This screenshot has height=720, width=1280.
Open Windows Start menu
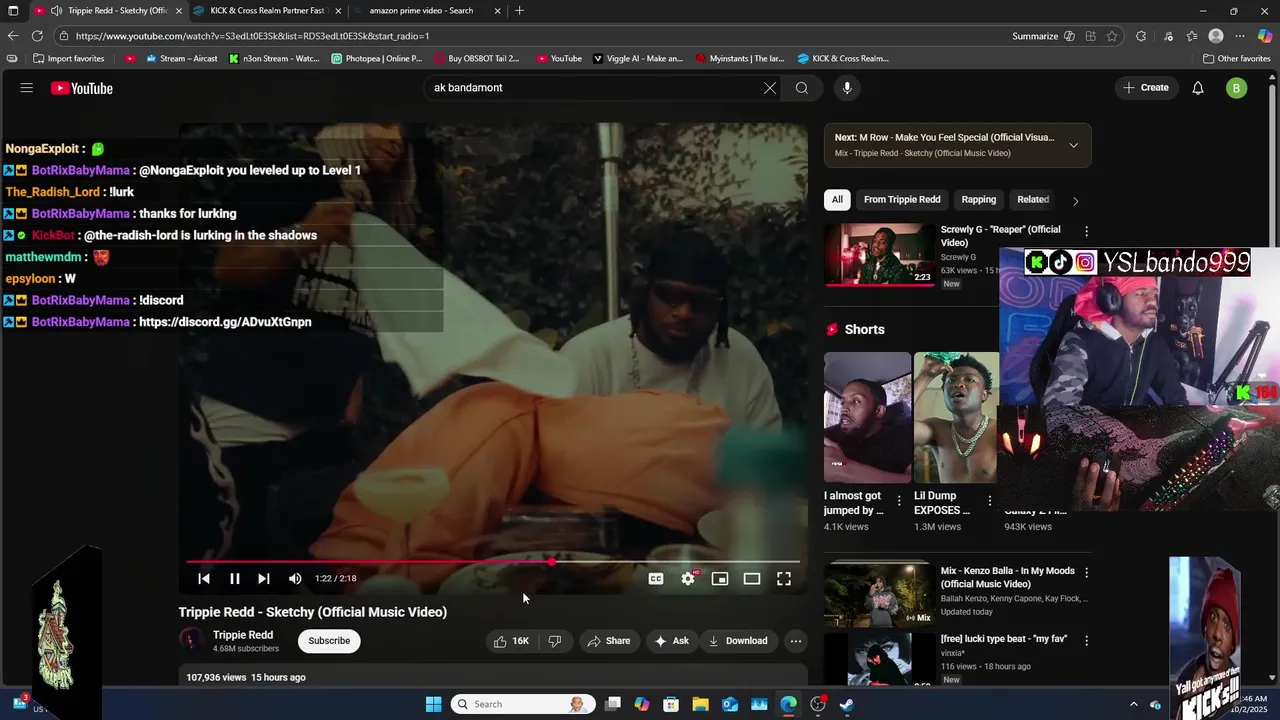(433, 704)
